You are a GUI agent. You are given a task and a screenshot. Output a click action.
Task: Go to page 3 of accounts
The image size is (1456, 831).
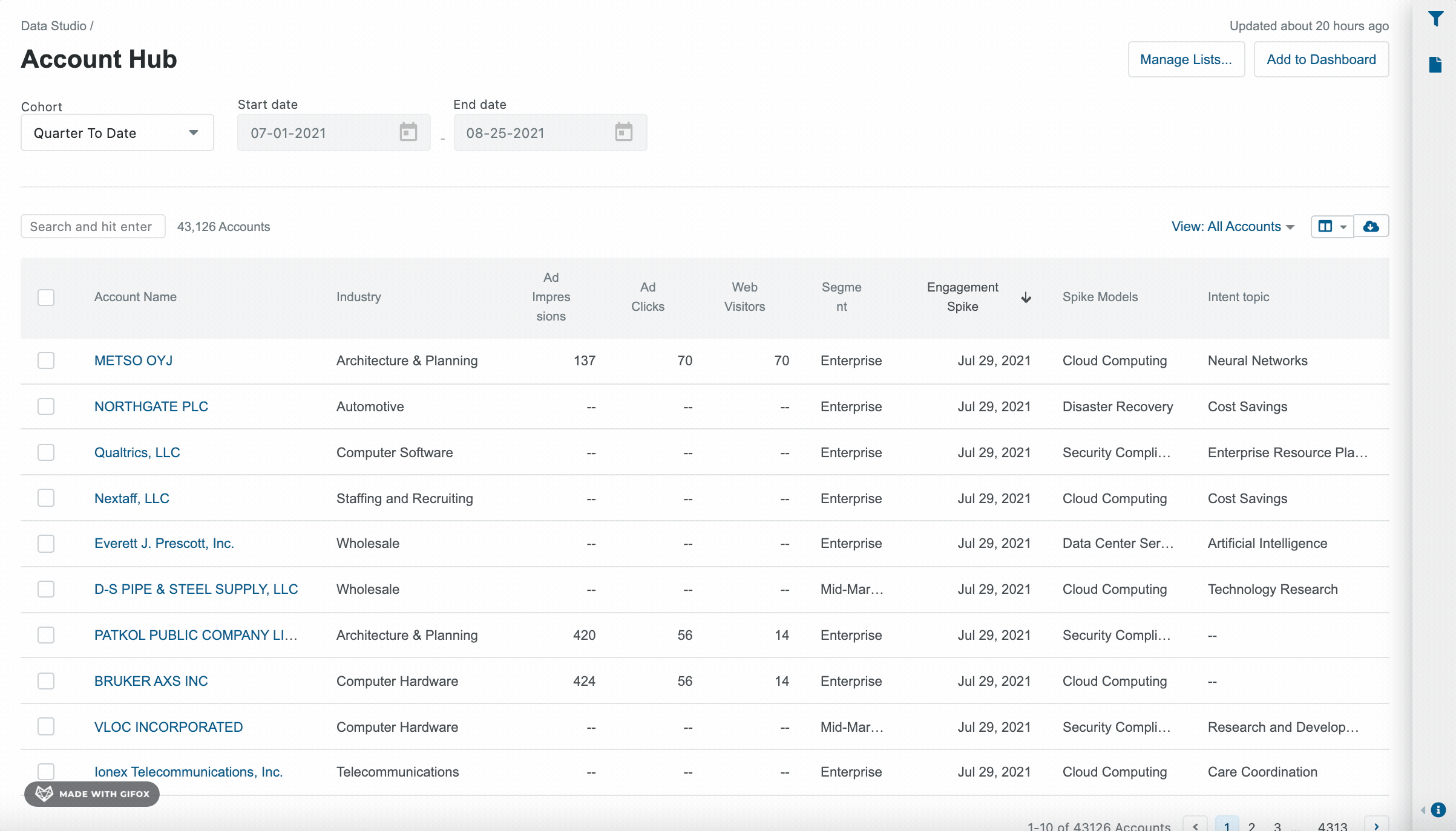coord(1277,826)
